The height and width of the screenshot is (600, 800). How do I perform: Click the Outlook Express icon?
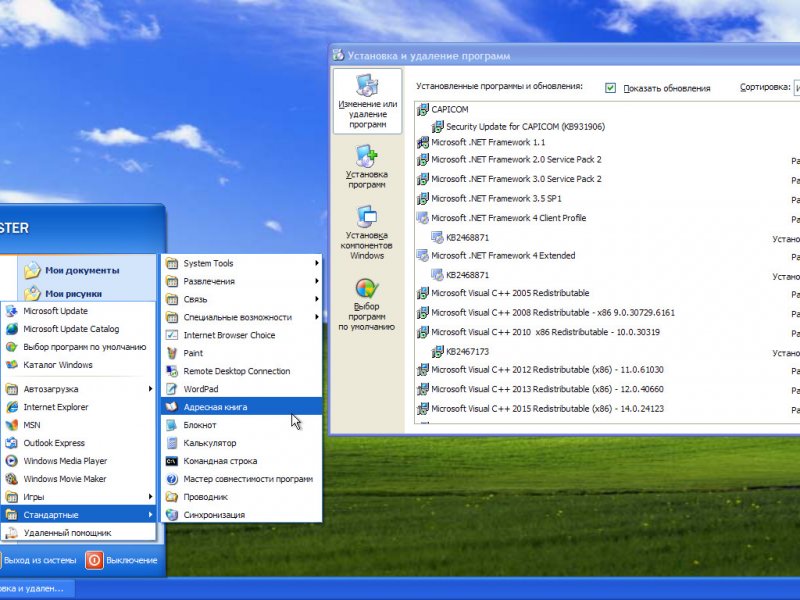pos(12,443)
